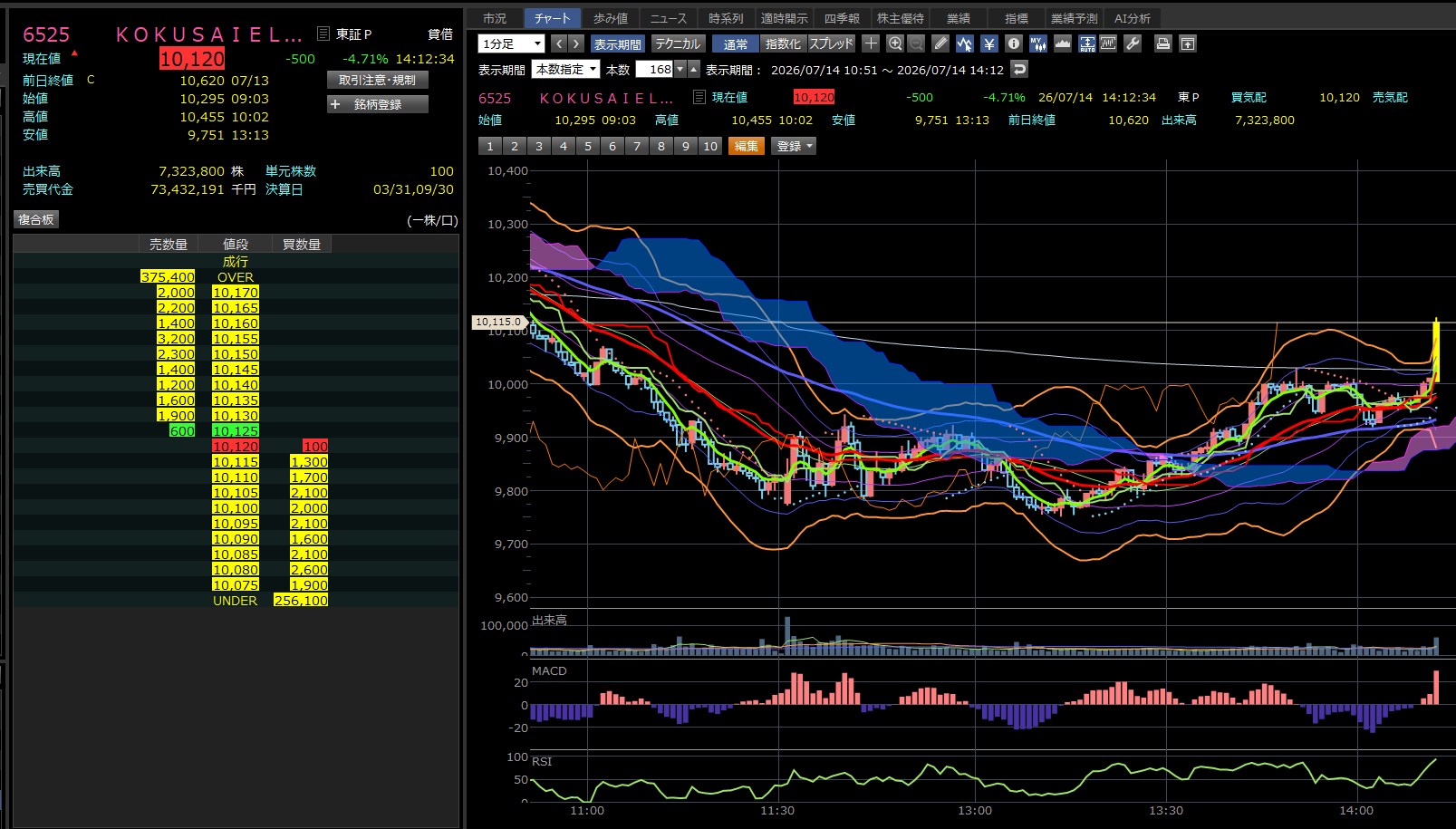The image size is (1456, 829).
Task: Click the 本数 168 input field
Action: pos(654,70)
